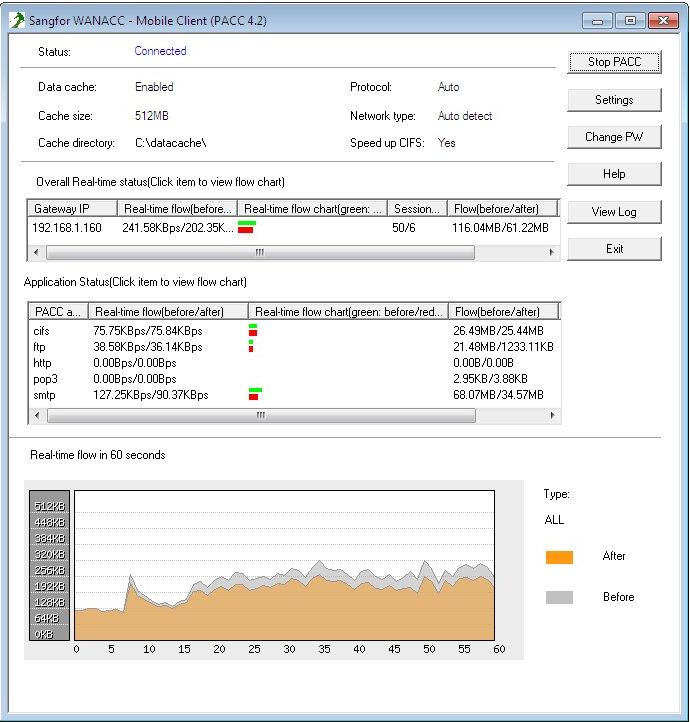Click the application status horizontal scrollbar thumb
This screenshot has height=722, width=690.
coord(261,415)
